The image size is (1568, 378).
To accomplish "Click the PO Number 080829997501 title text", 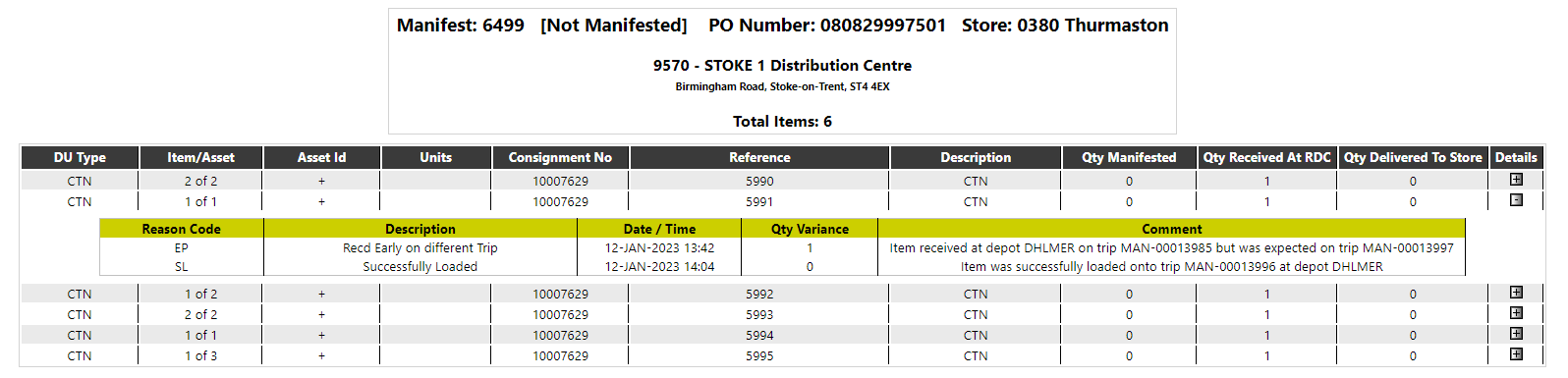I will (827, 26).
